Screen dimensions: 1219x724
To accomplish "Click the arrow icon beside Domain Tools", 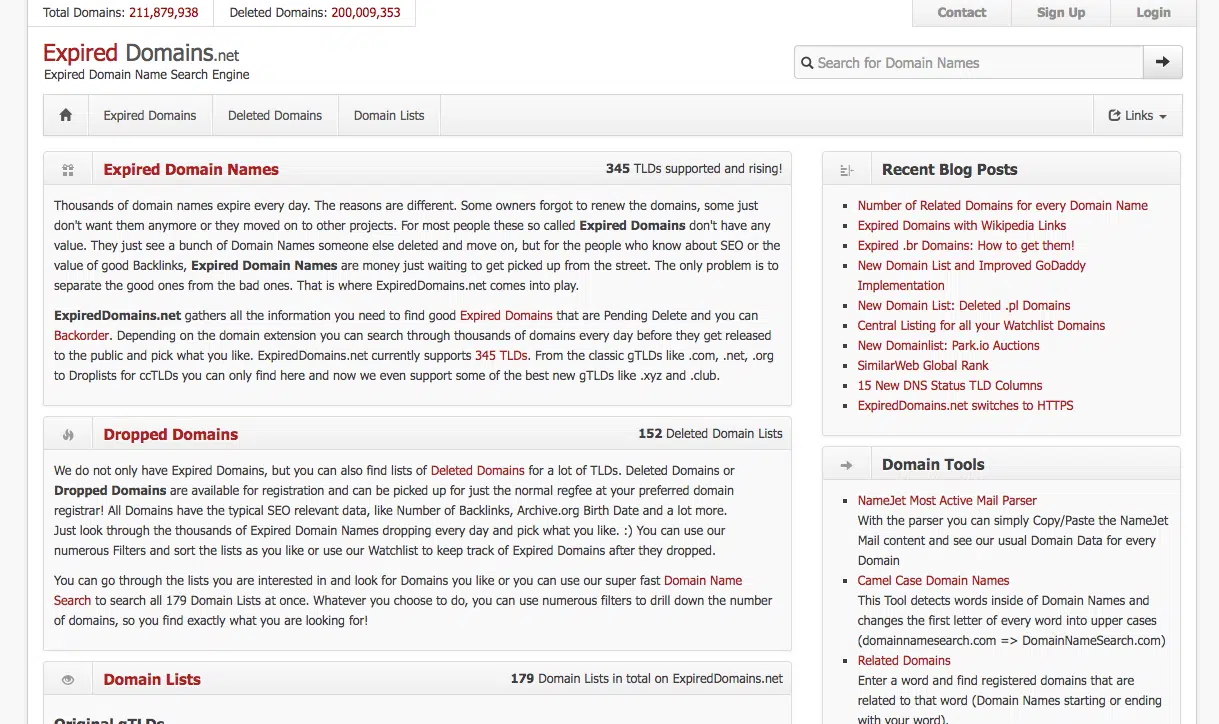I will [x=847, y=465].
